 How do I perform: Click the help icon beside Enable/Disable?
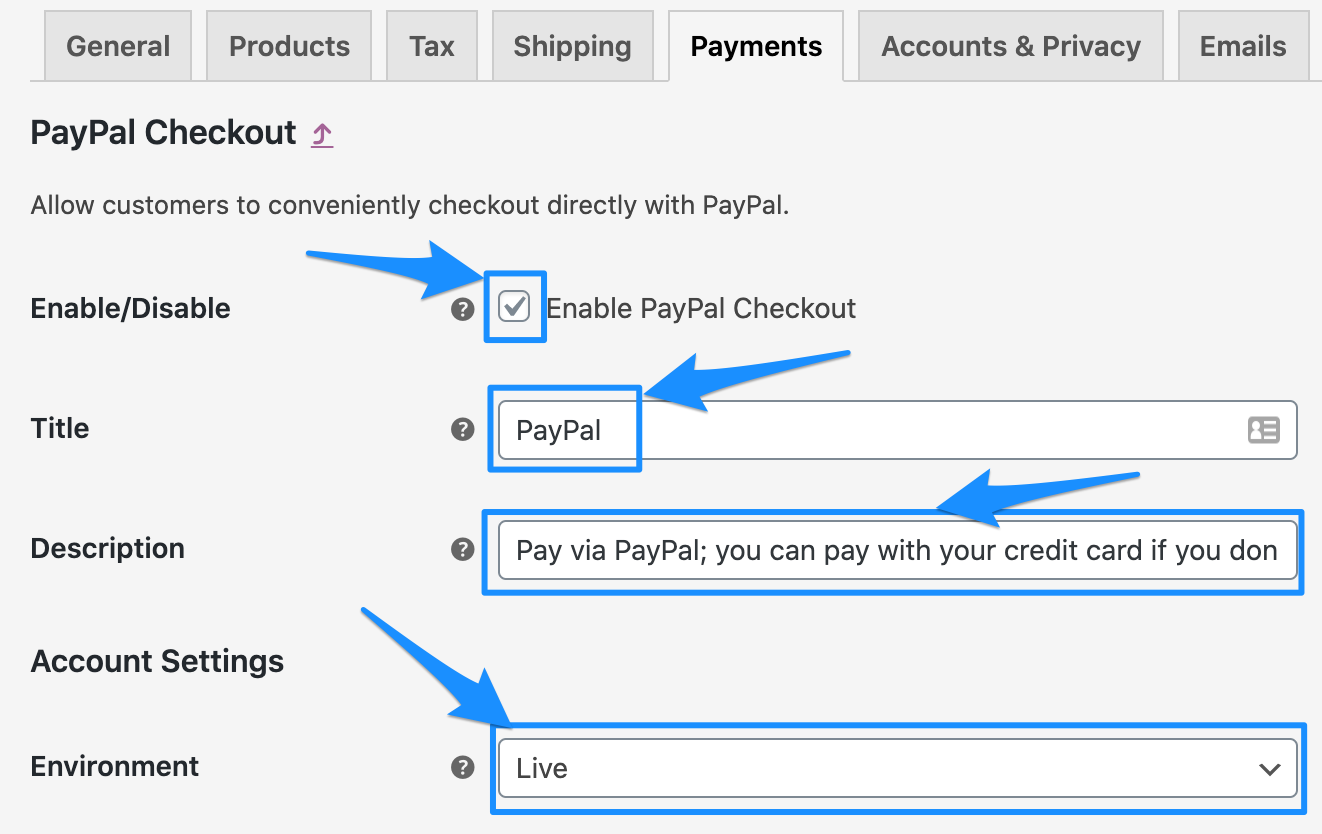462,309
